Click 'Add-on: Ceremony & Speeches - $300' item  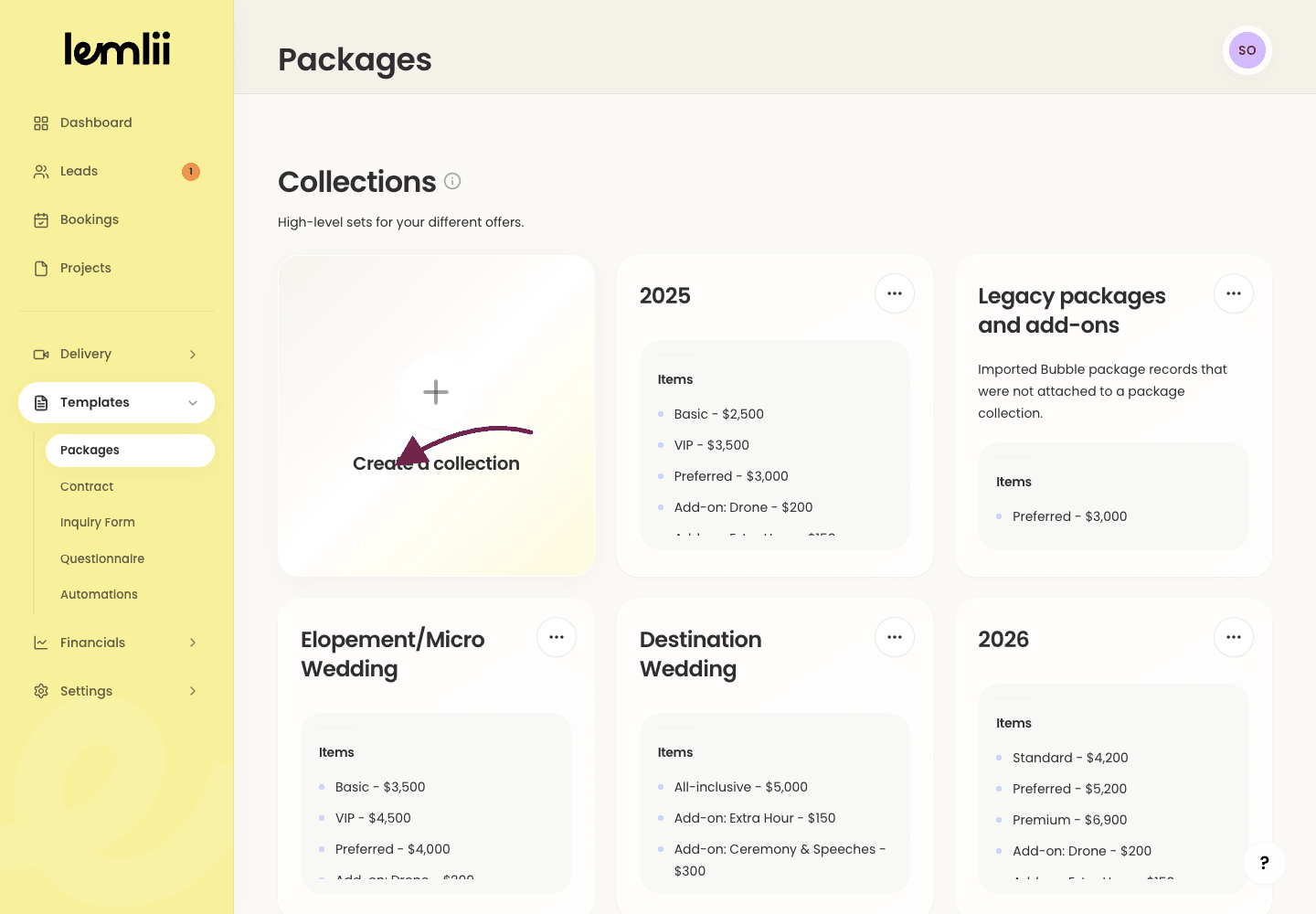point(780,860)
